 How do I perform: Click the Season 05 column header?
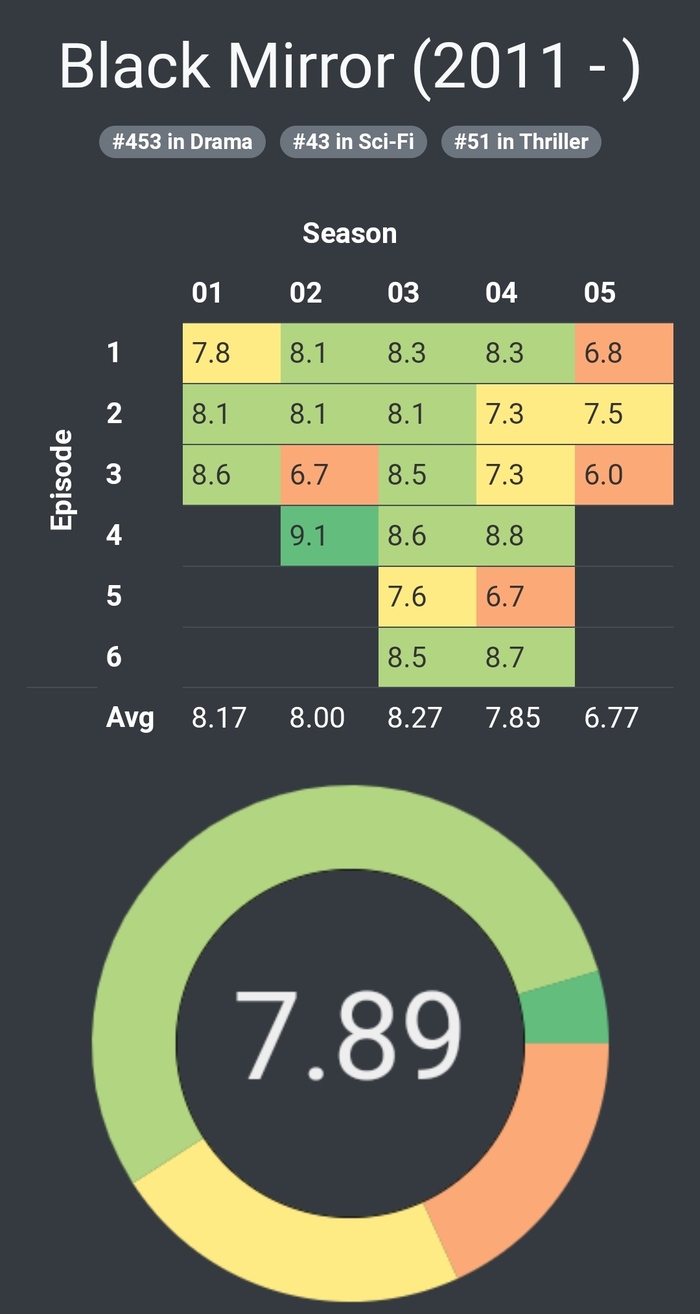(600, 293)
